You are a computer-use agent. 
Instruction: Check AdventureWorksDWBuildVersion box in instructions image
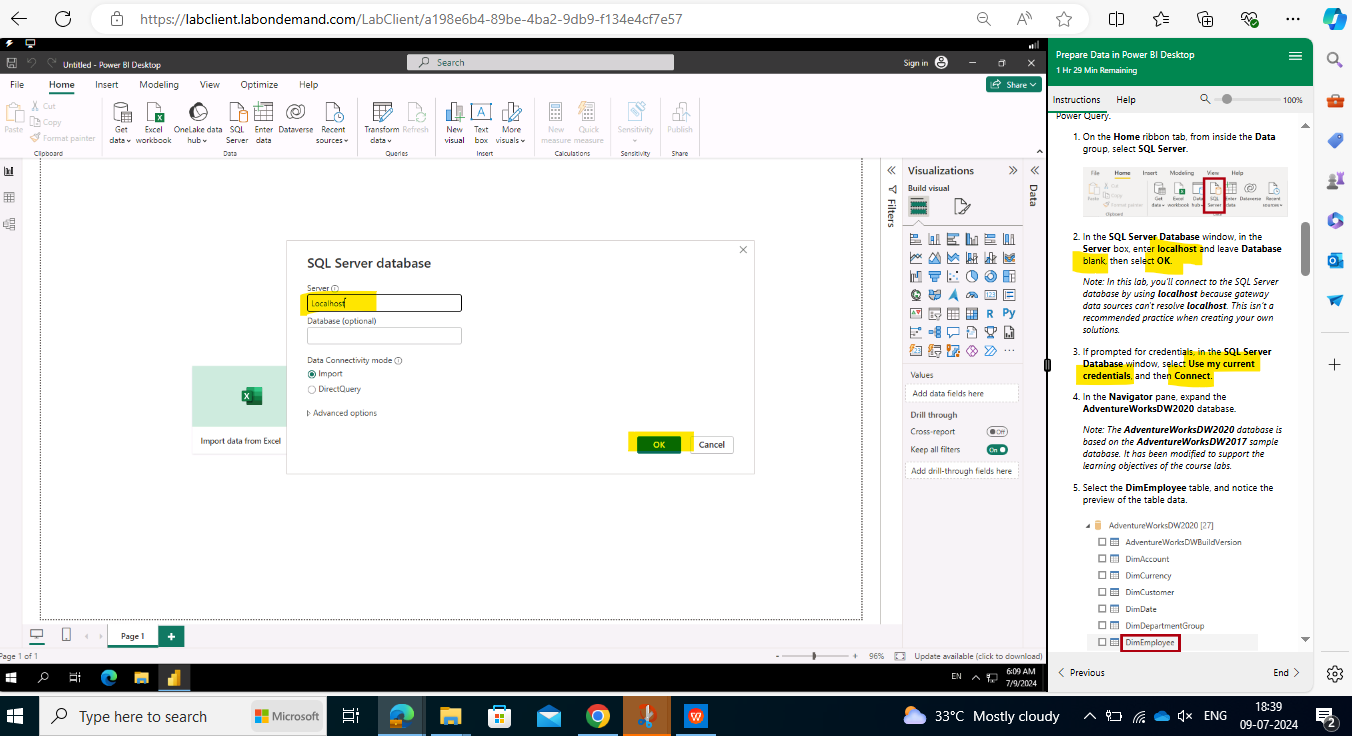(x=1102, y=542)
